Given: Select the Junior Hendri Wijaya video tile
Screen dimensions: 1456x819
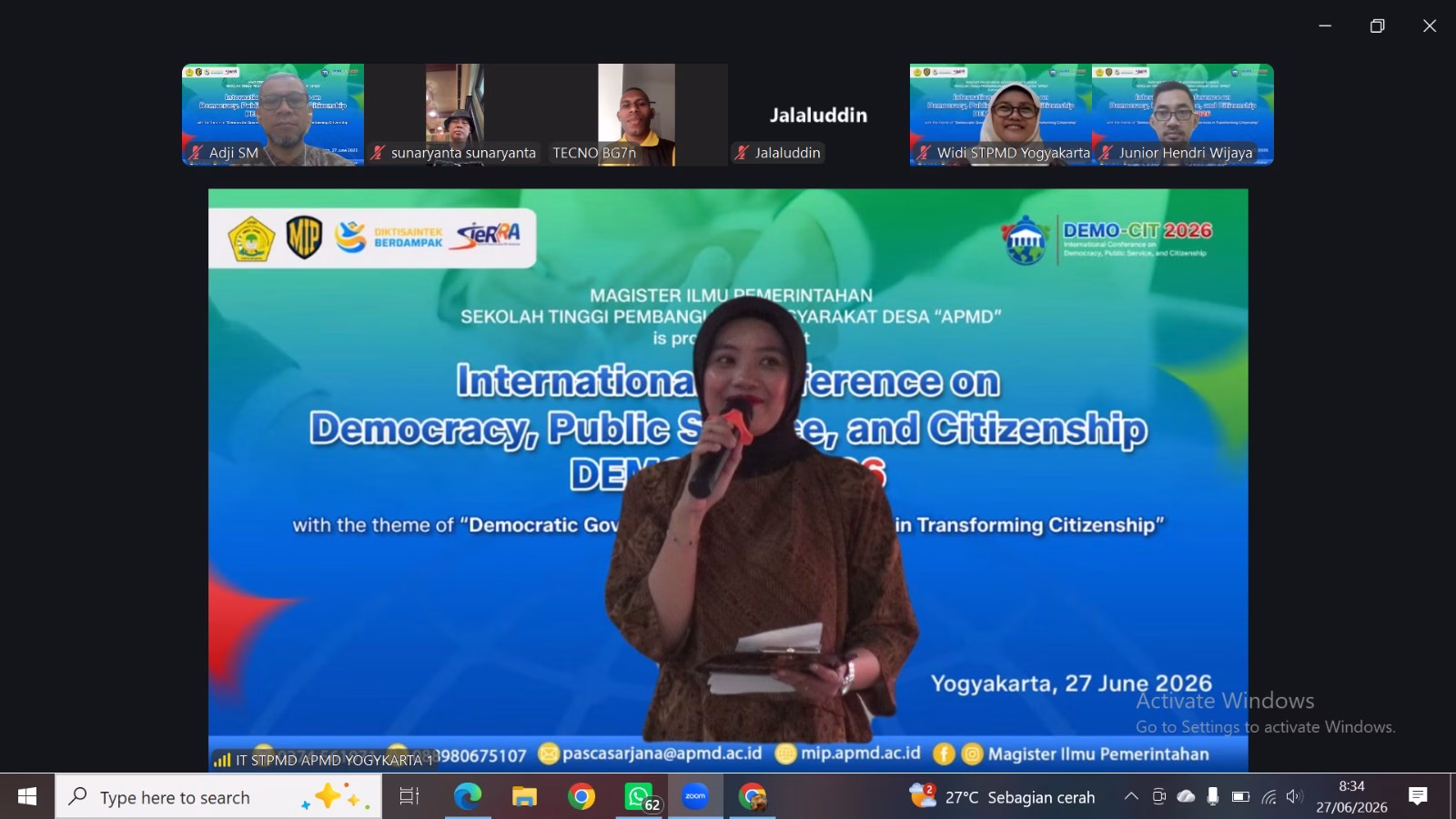Looking at the screenshot, I should click(1183, 115).
